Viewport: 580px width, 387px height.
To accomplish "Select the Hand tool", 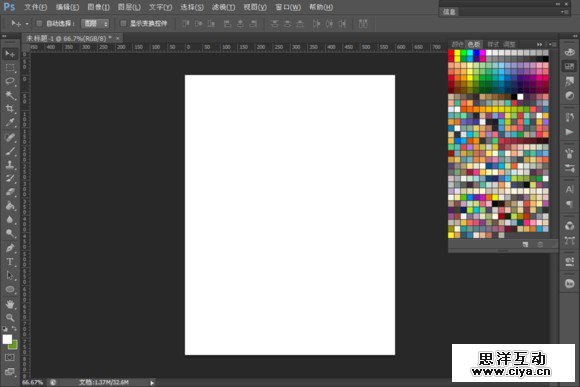I will [x=10, y=304].
